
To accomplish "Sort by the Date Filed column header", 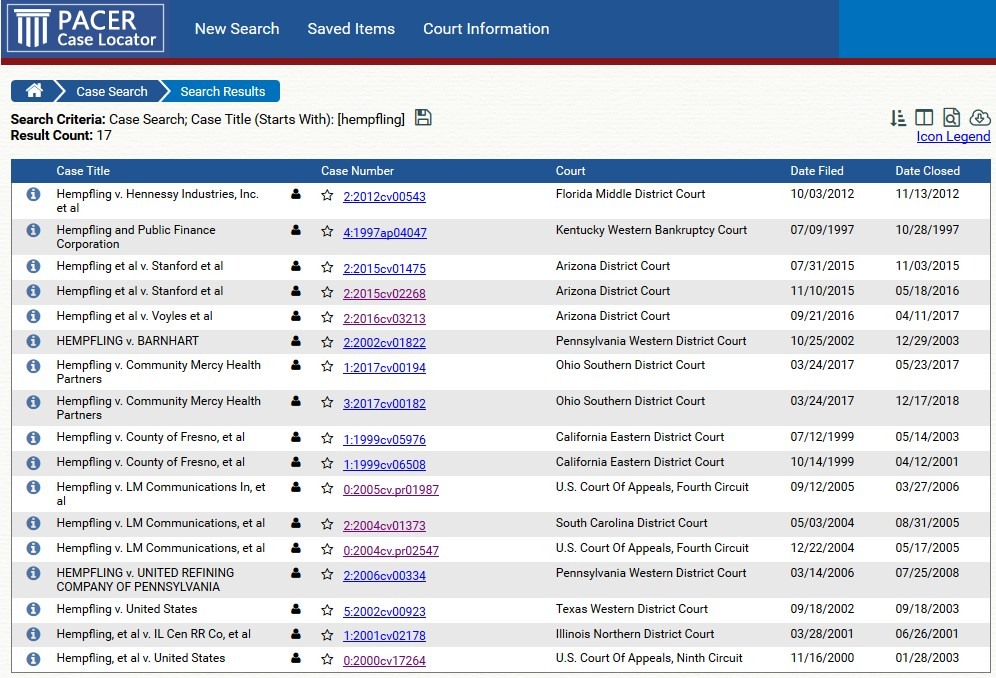I will (x=817, y=171).
